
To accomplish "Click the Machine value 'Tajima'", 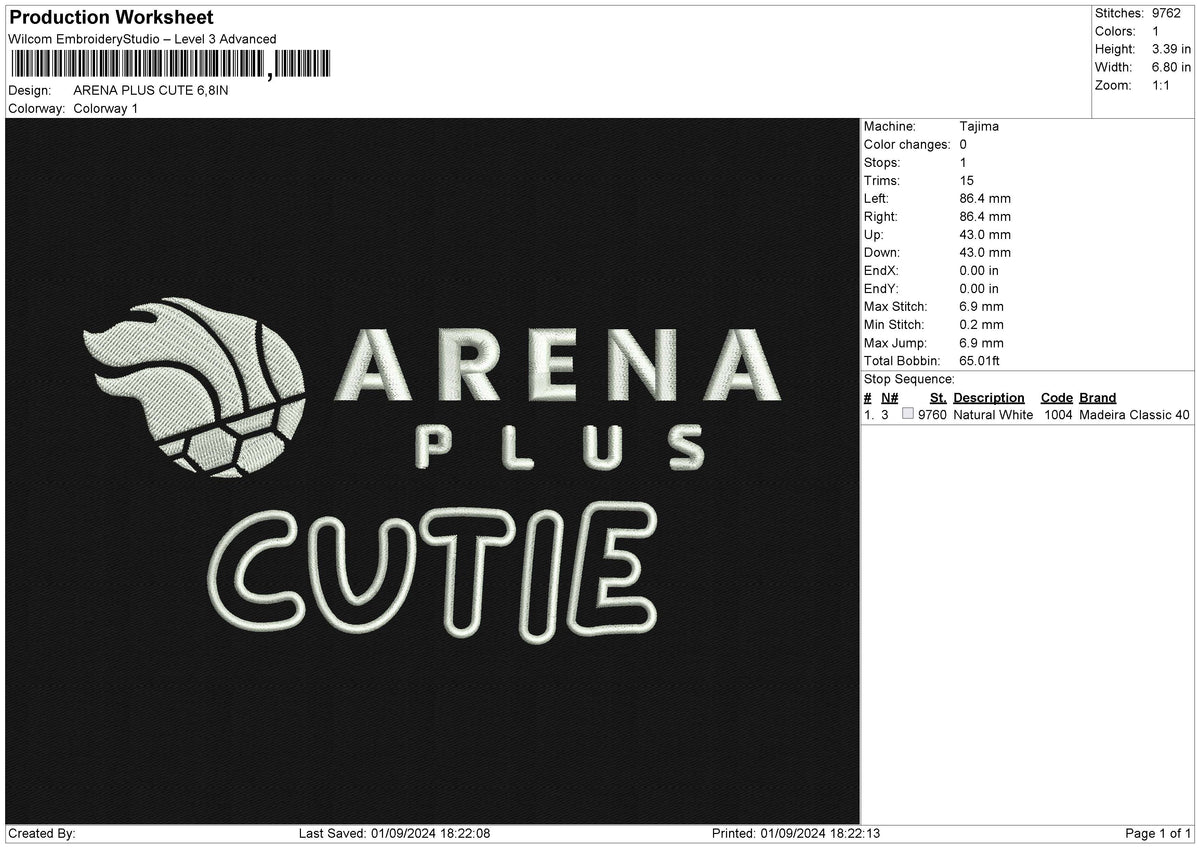I will pyautogui.click(x=979, y=126).
